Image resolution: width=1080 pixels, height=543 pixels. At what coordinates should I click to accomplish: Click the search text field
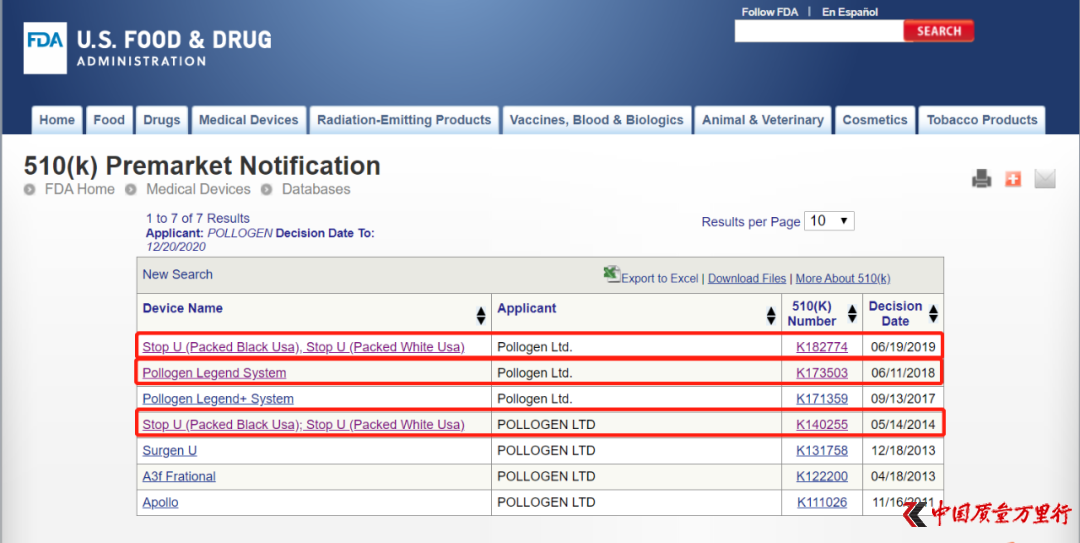[x=819, y=31]
